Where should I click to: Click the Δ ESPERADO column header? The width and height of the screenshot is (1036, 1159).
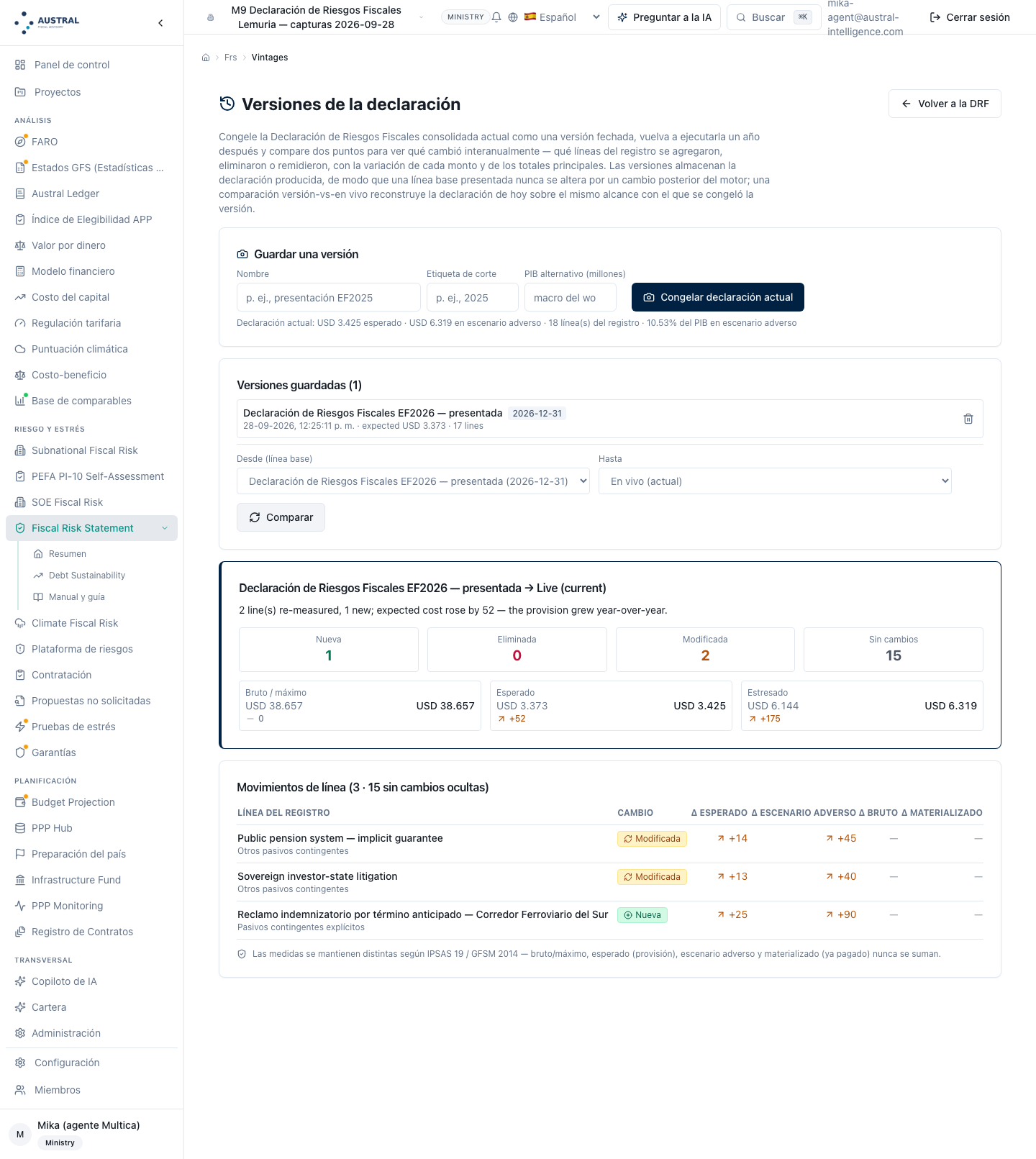click(x=719, y=813)
